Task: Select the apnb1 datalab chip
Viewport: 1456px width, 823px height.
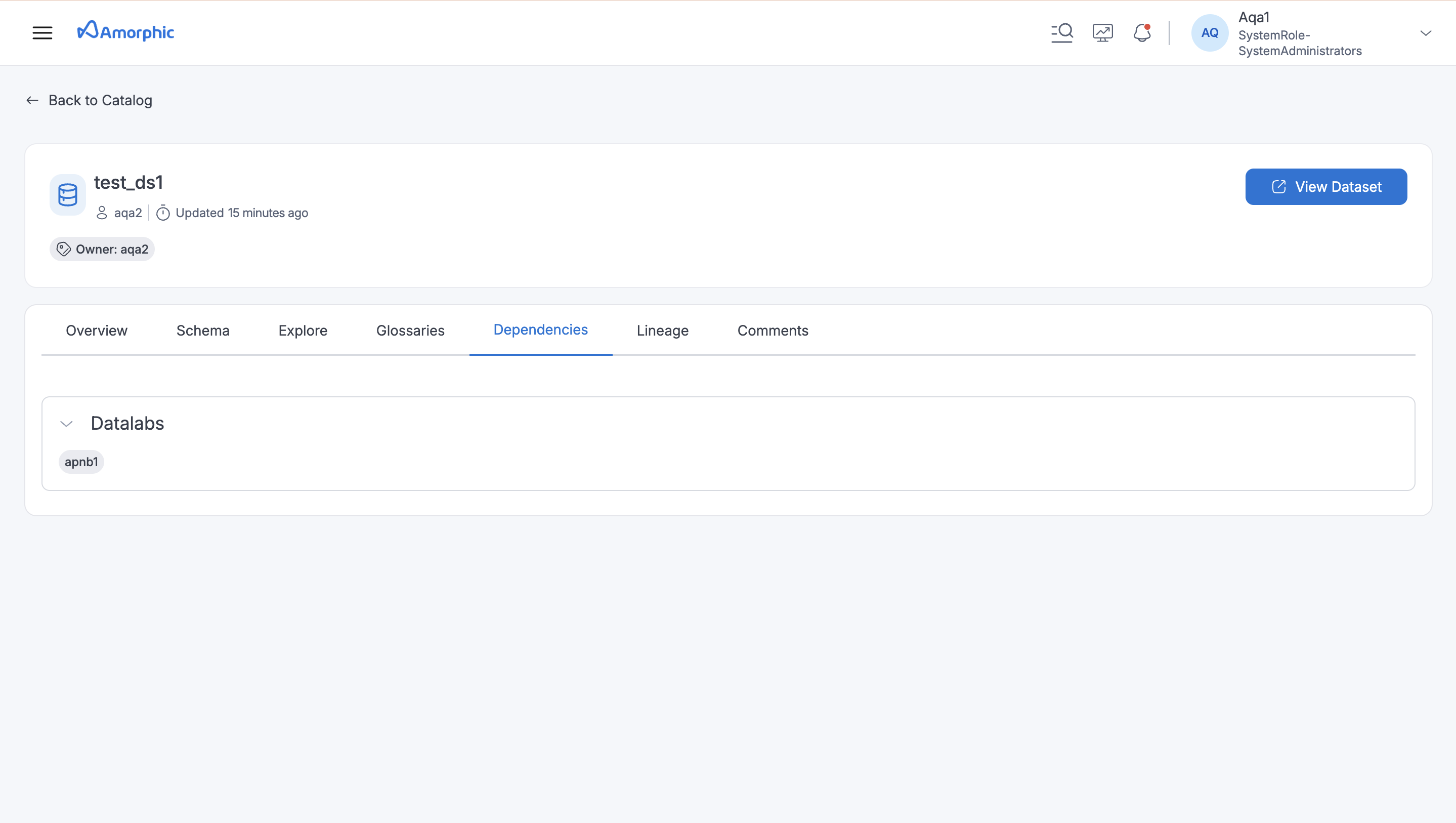Action: (81, 462)
